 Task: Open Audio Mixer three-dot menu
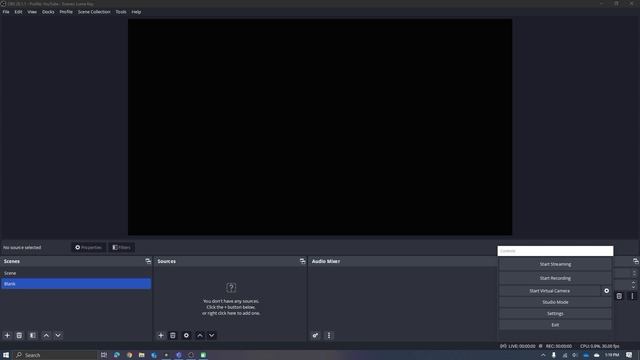329,335
